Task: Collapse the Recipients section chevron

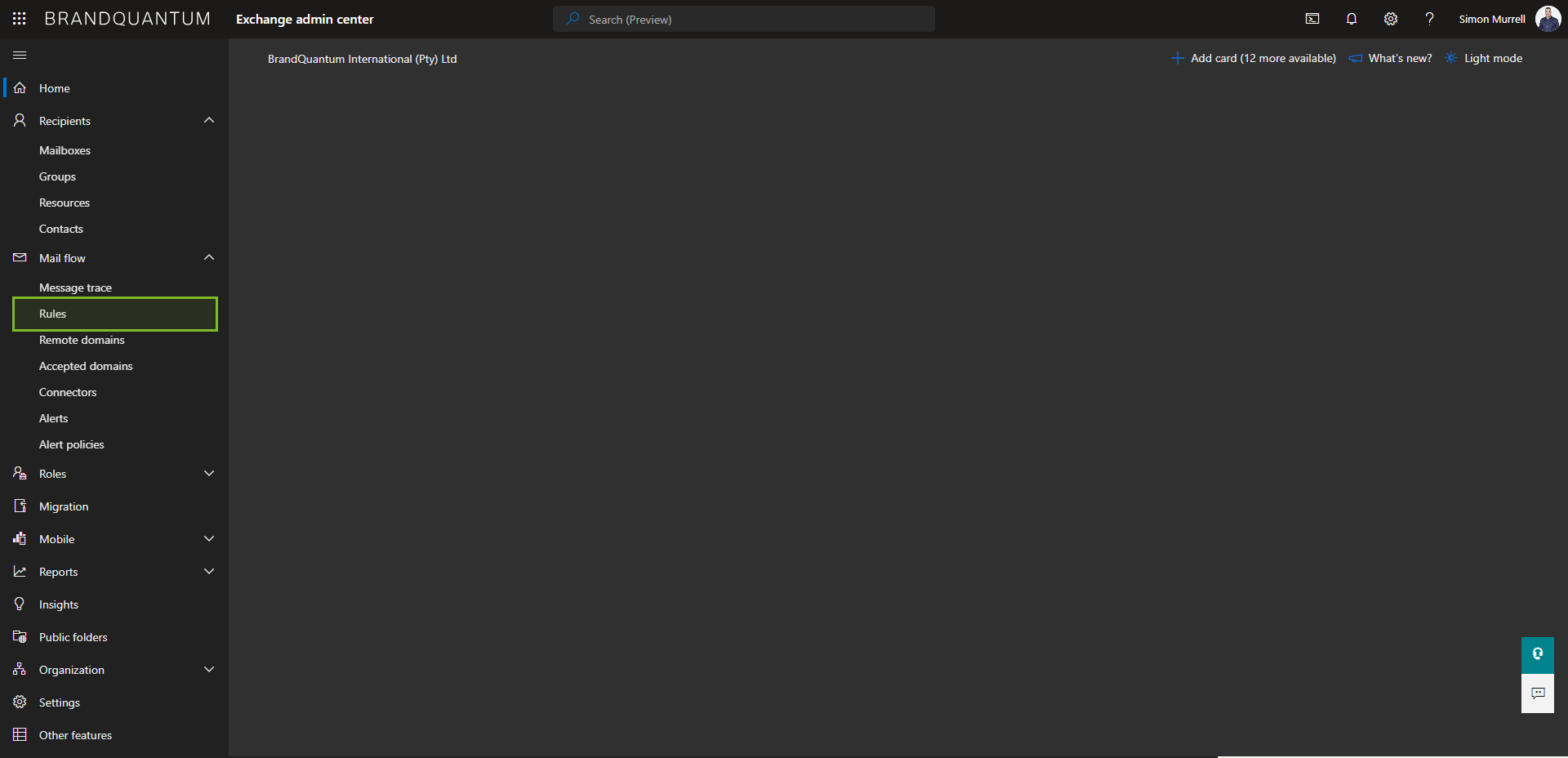Action: tap(209, 121)
